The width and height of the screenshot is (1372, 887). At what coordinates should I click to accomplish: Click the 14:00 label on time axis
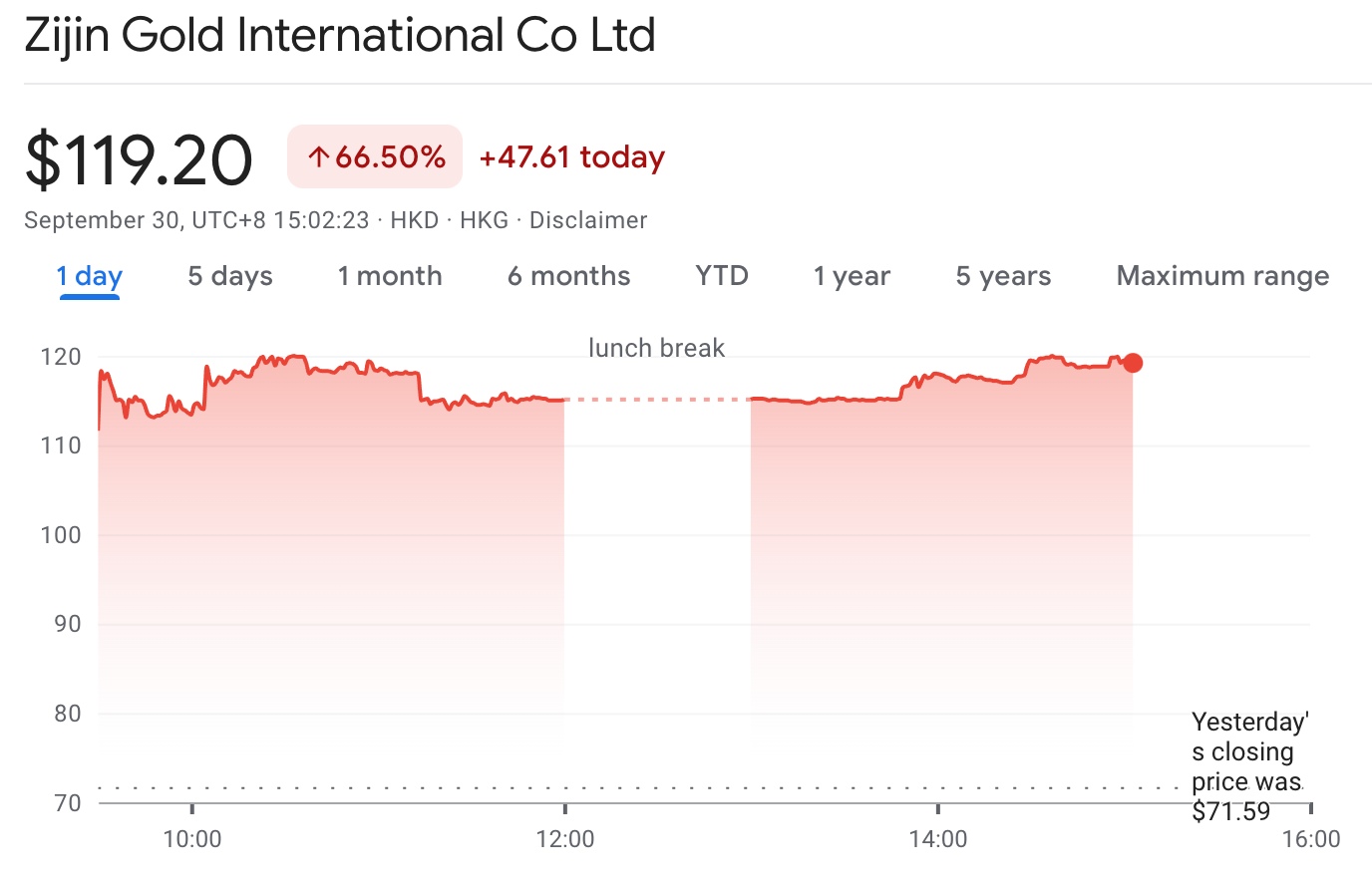[x=938, y=840]
